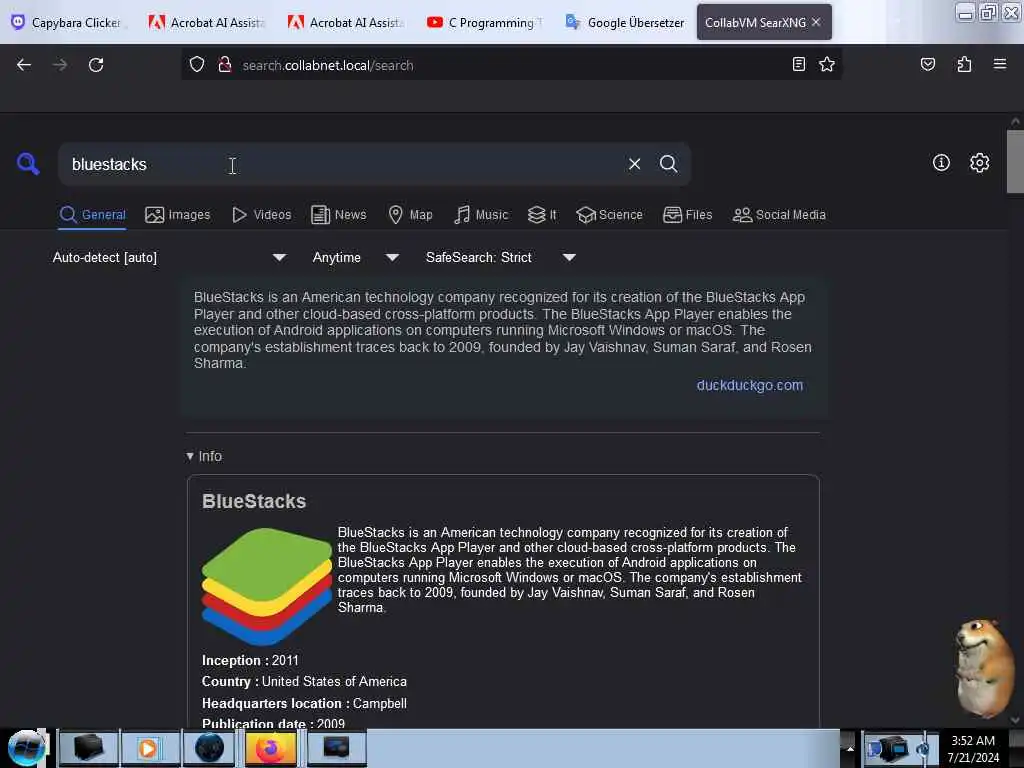Select the Capybara Clicker tab

point(67,22)
